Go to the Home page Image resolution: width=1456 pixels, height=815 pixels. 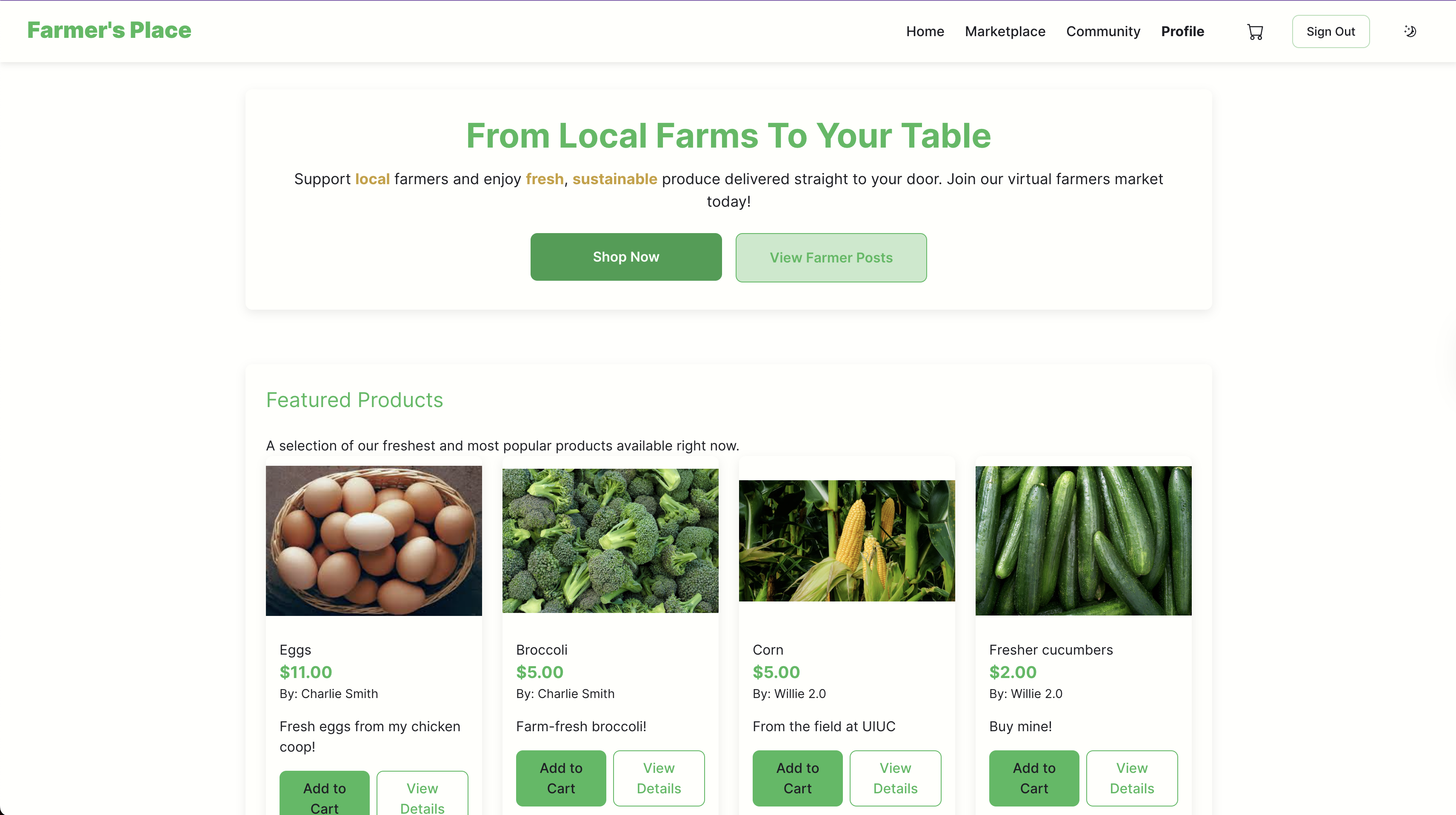tap(925, 31)
